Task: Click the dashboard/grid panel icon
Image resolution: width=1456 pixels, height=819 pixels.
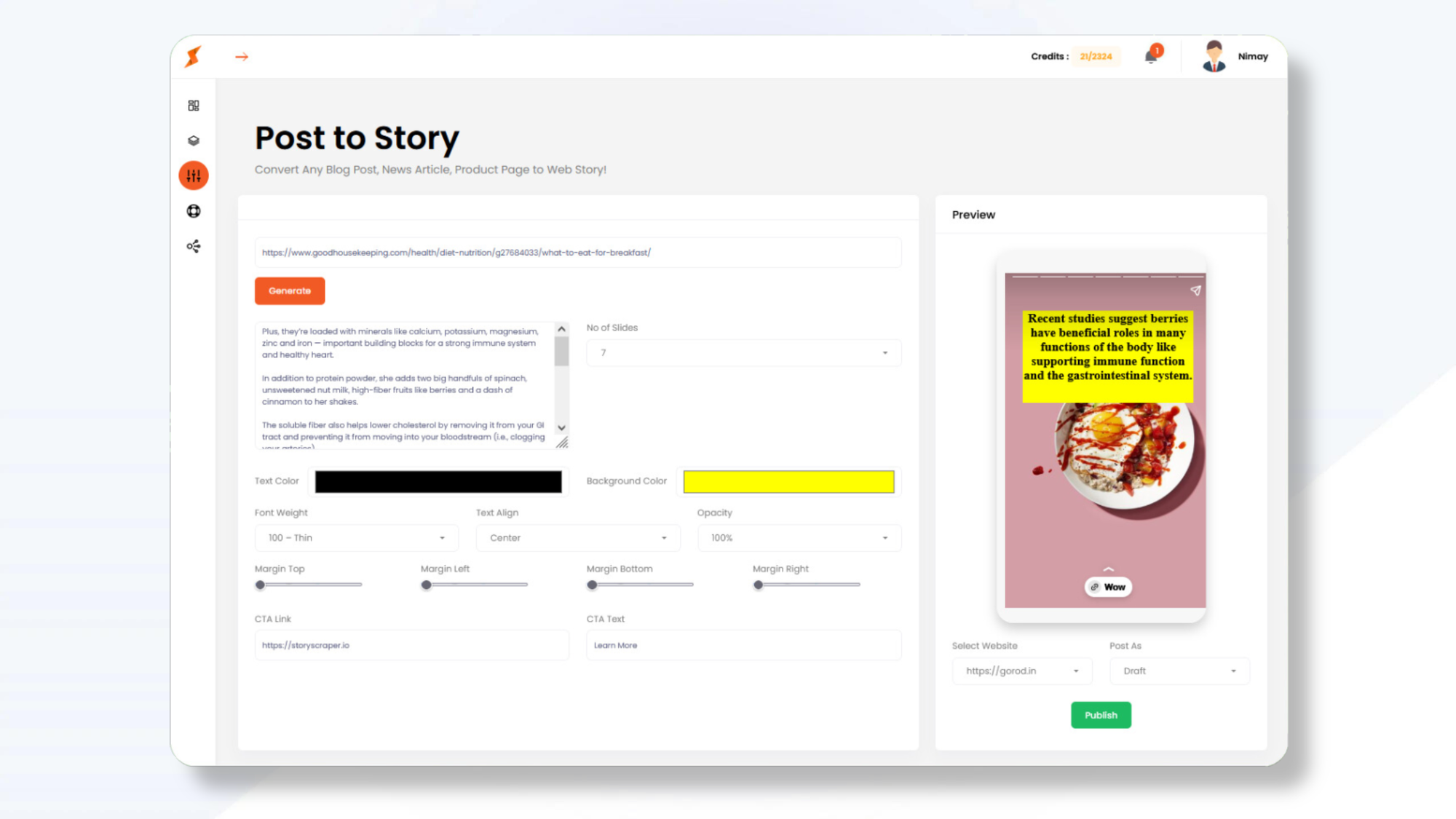Action: point(193,105)
